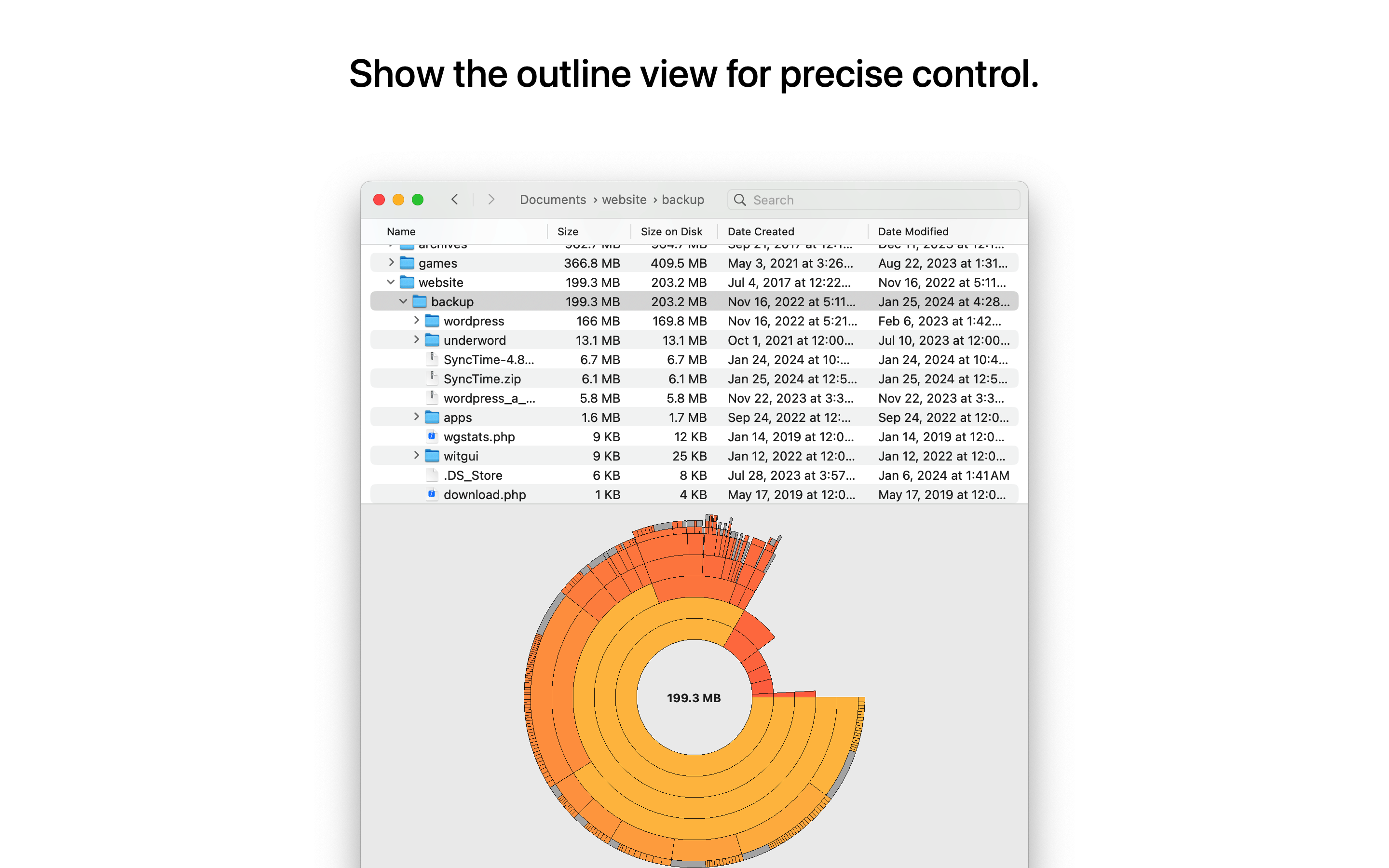Click the wordpress folder icon

pos(431,321)
